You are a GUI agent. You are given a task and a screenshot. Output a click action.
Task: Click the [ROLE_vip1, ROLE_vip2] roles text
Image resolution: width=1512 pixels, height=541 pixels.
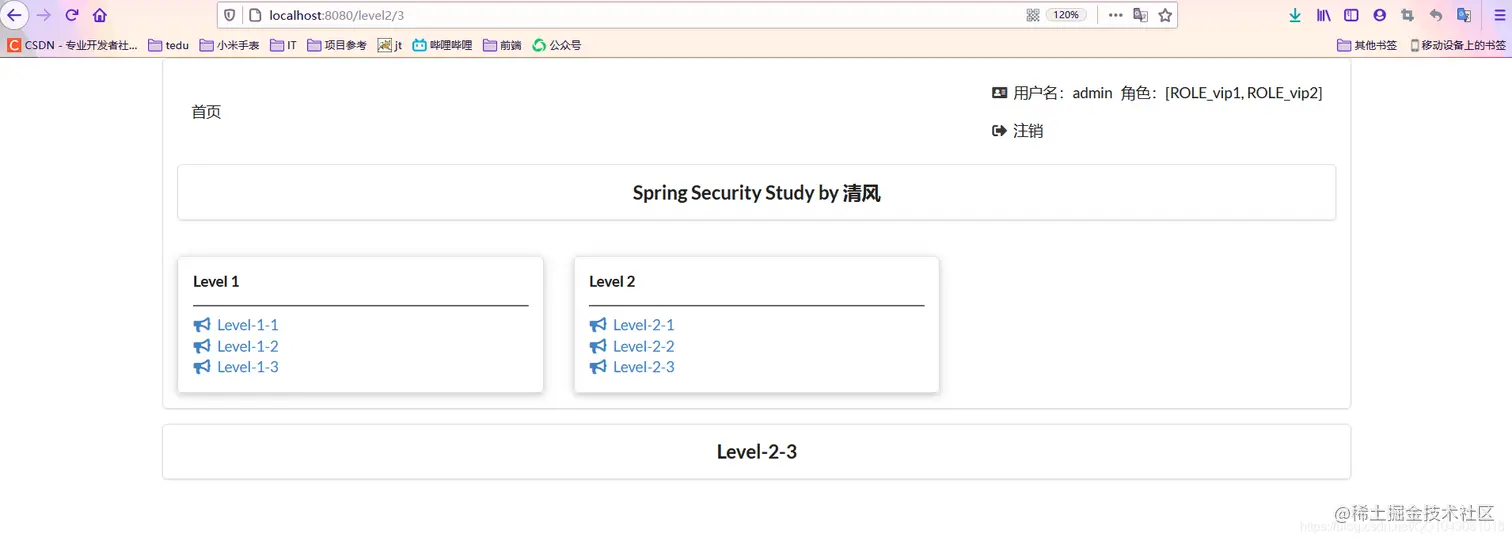1244,93
